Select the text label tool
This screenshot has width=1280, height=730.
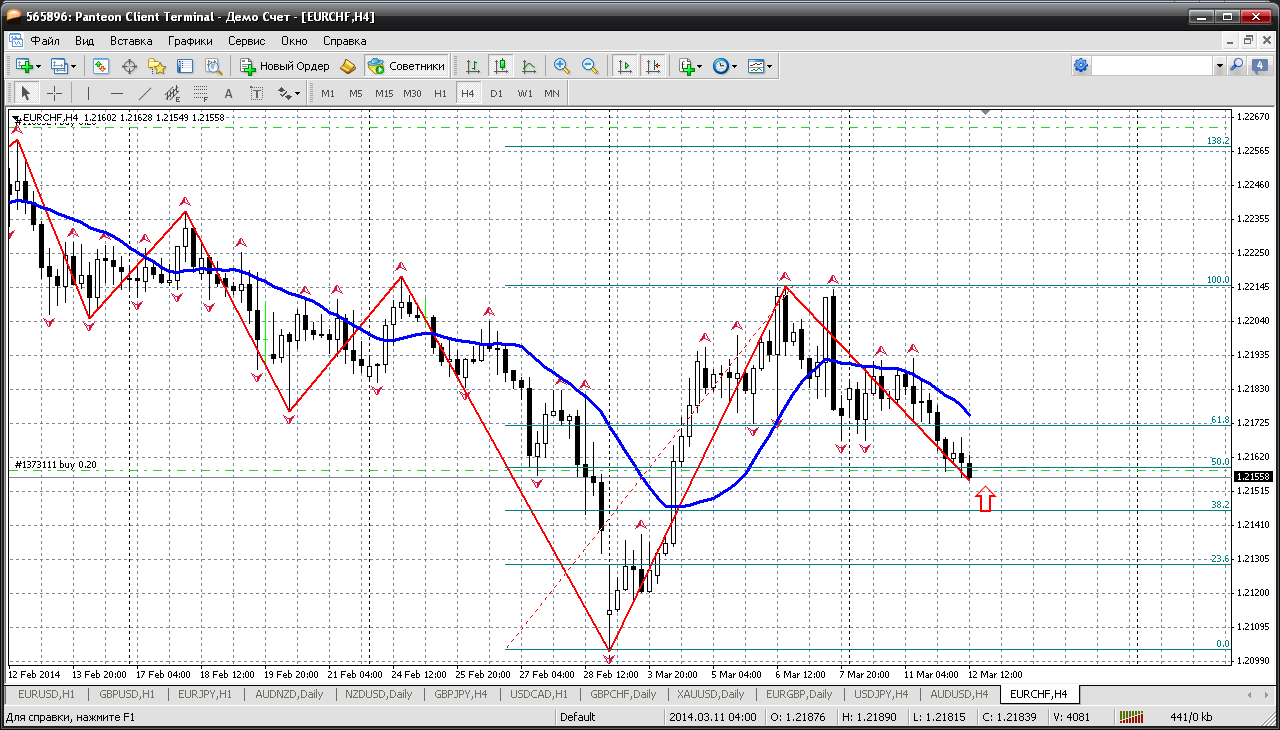pyautogui.click(x=256, y=93)
